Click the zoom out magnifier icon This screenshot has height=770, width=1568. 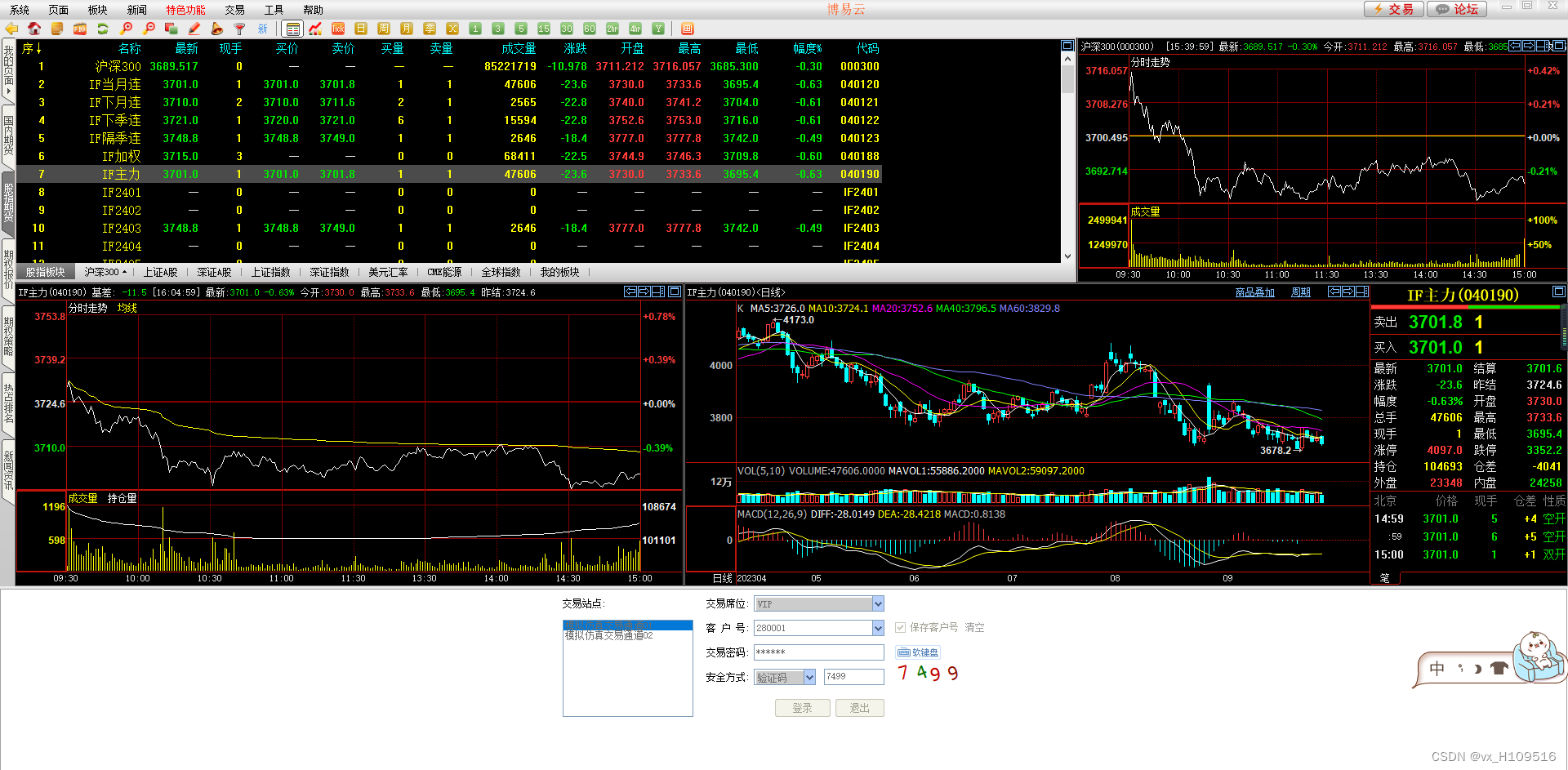coord(149,29)
